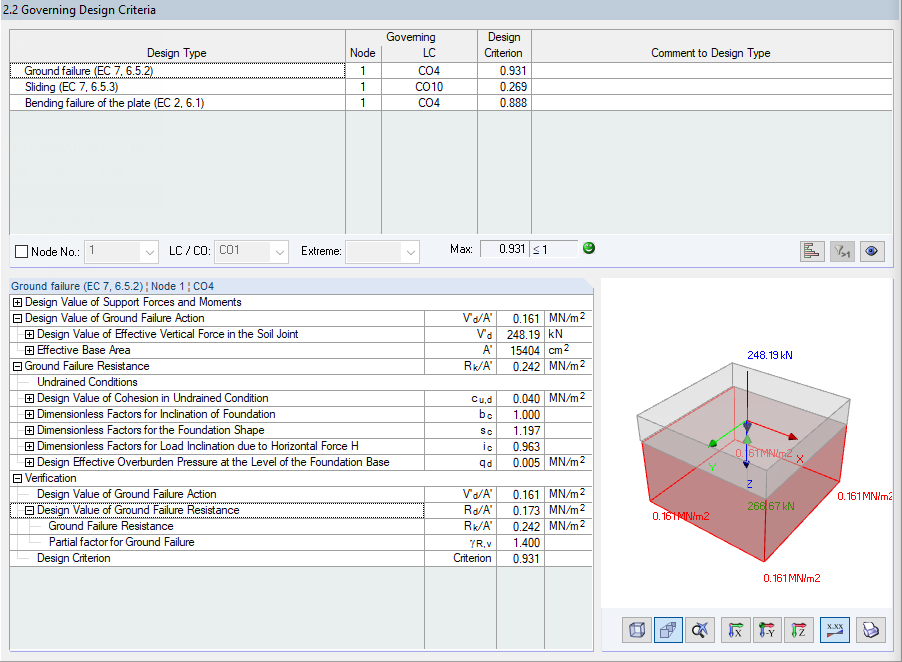The height and width of the screenshot is (662, 902).
Task: Click the Design Type column header
Action: [177, 46]
